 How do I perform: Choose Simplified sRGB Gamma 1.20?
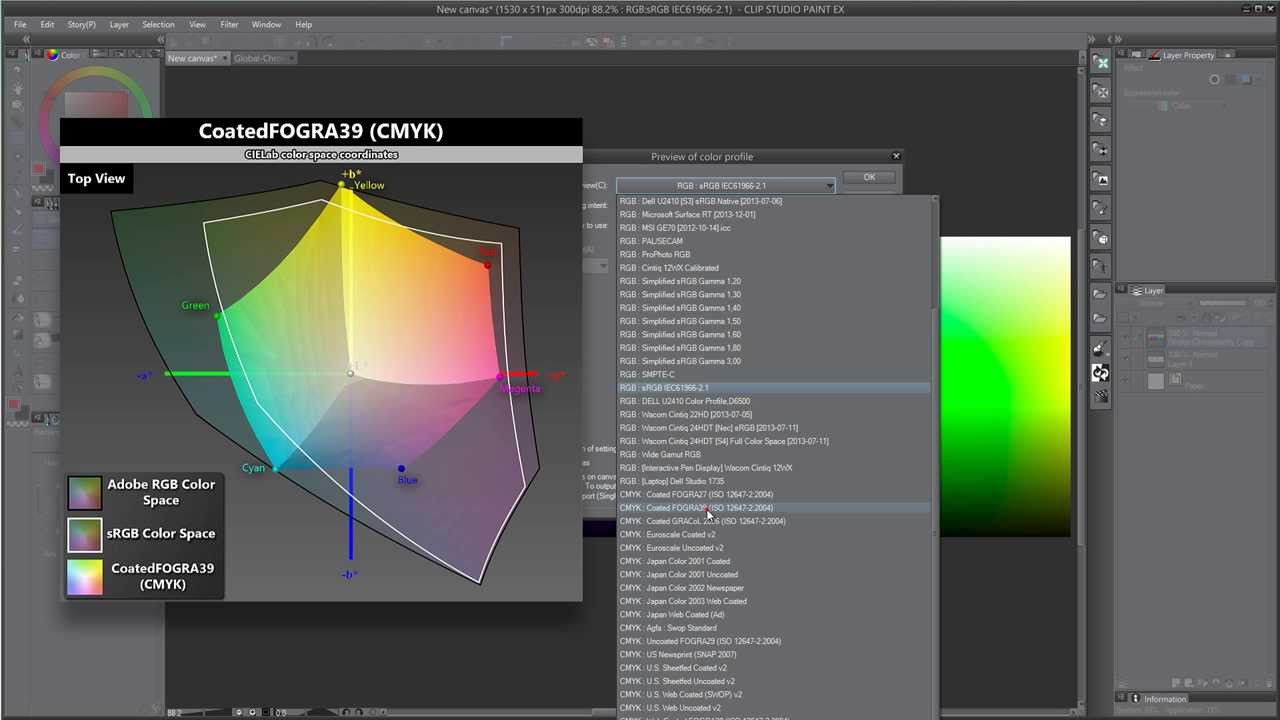tap(774, 281)
